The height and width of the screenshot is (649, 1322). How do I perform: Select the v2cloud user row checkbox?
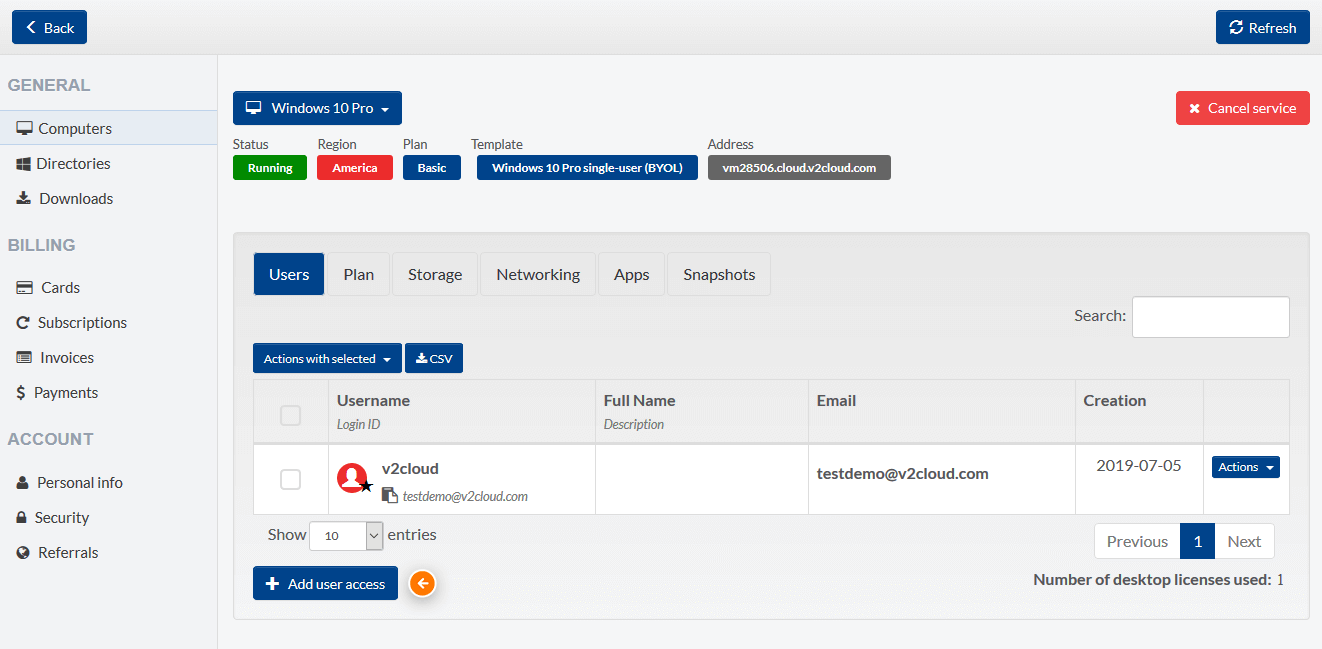(x=290, y=480)
